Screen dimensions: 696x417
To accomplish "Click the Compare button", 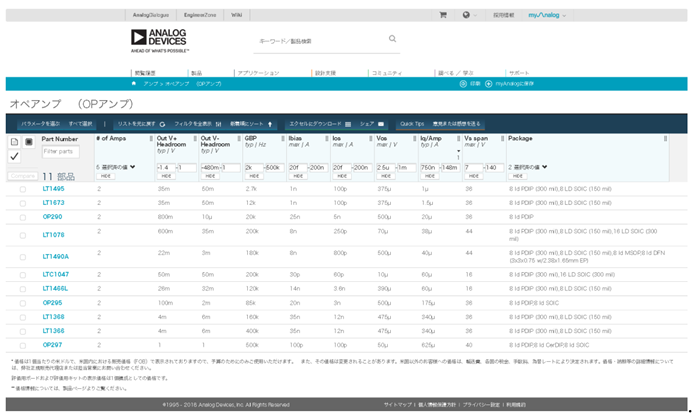I will (23, 176).
